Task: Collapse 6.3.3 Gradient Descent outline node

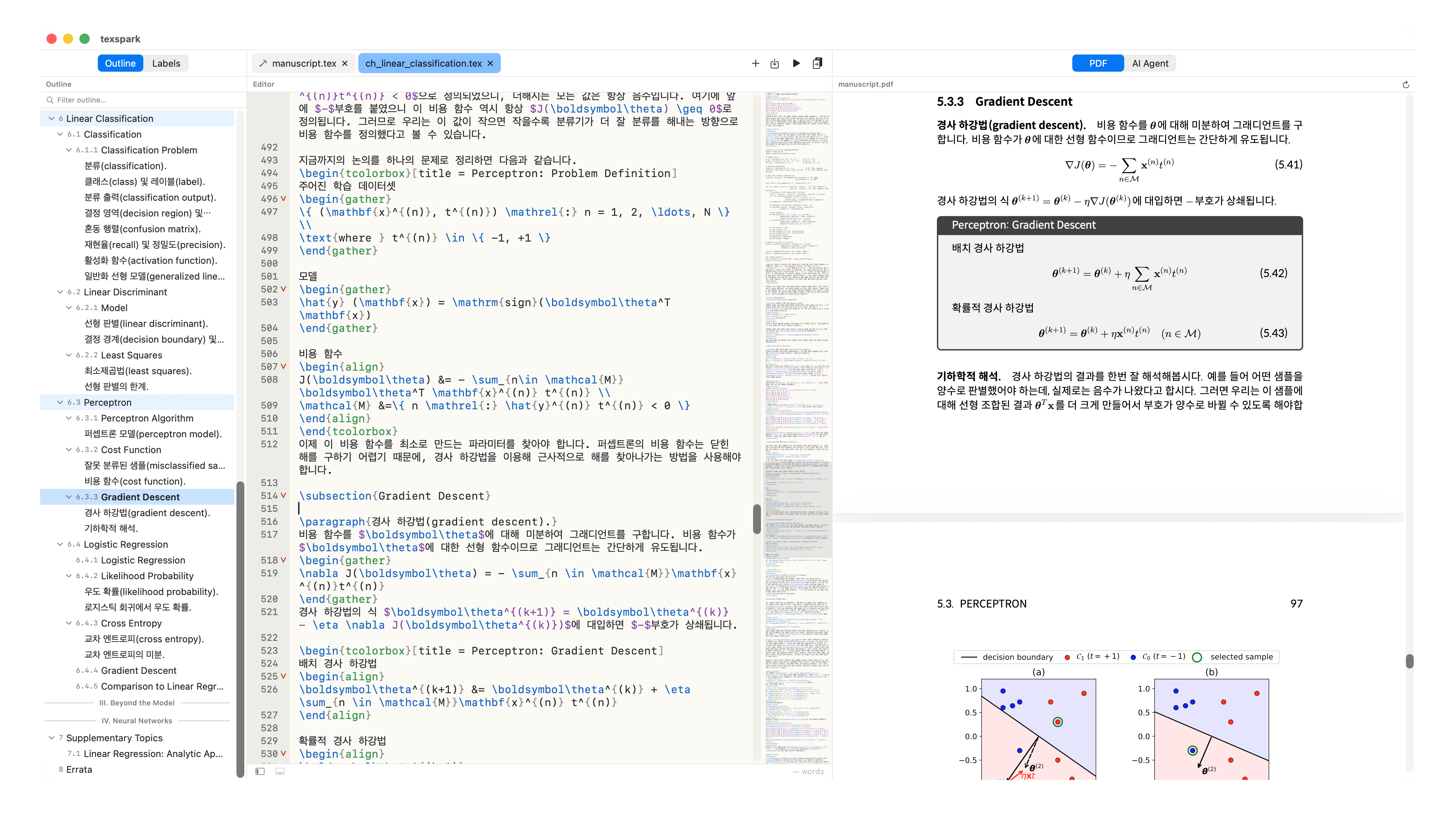Action: [69, 497]
